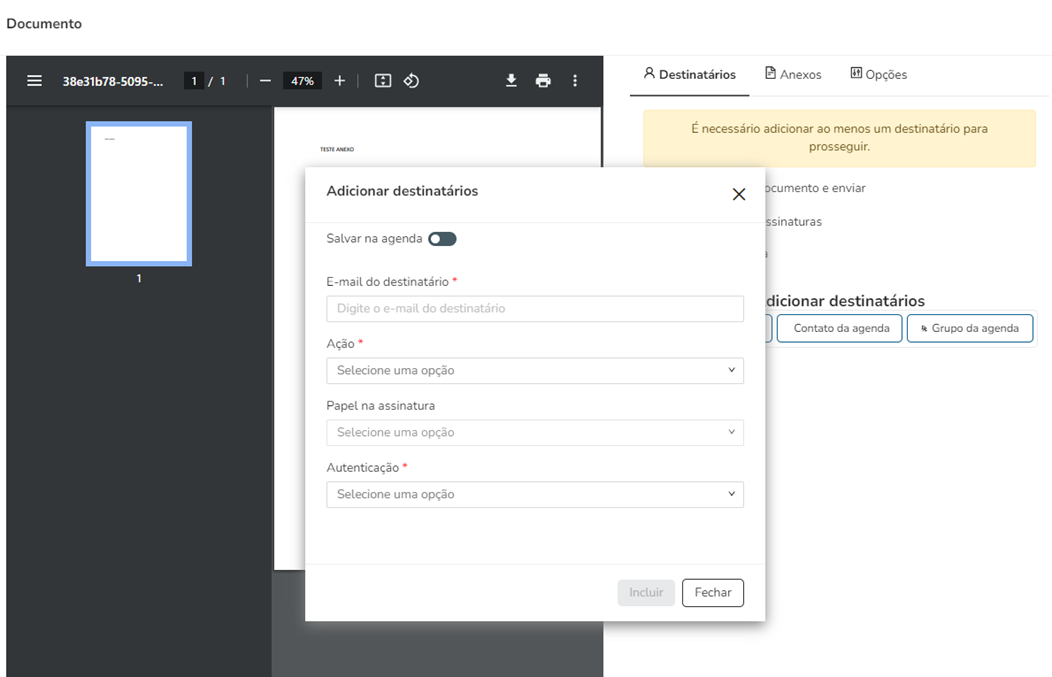
Task: Print the document using the printer icon
Action: [x=543, y=81]
